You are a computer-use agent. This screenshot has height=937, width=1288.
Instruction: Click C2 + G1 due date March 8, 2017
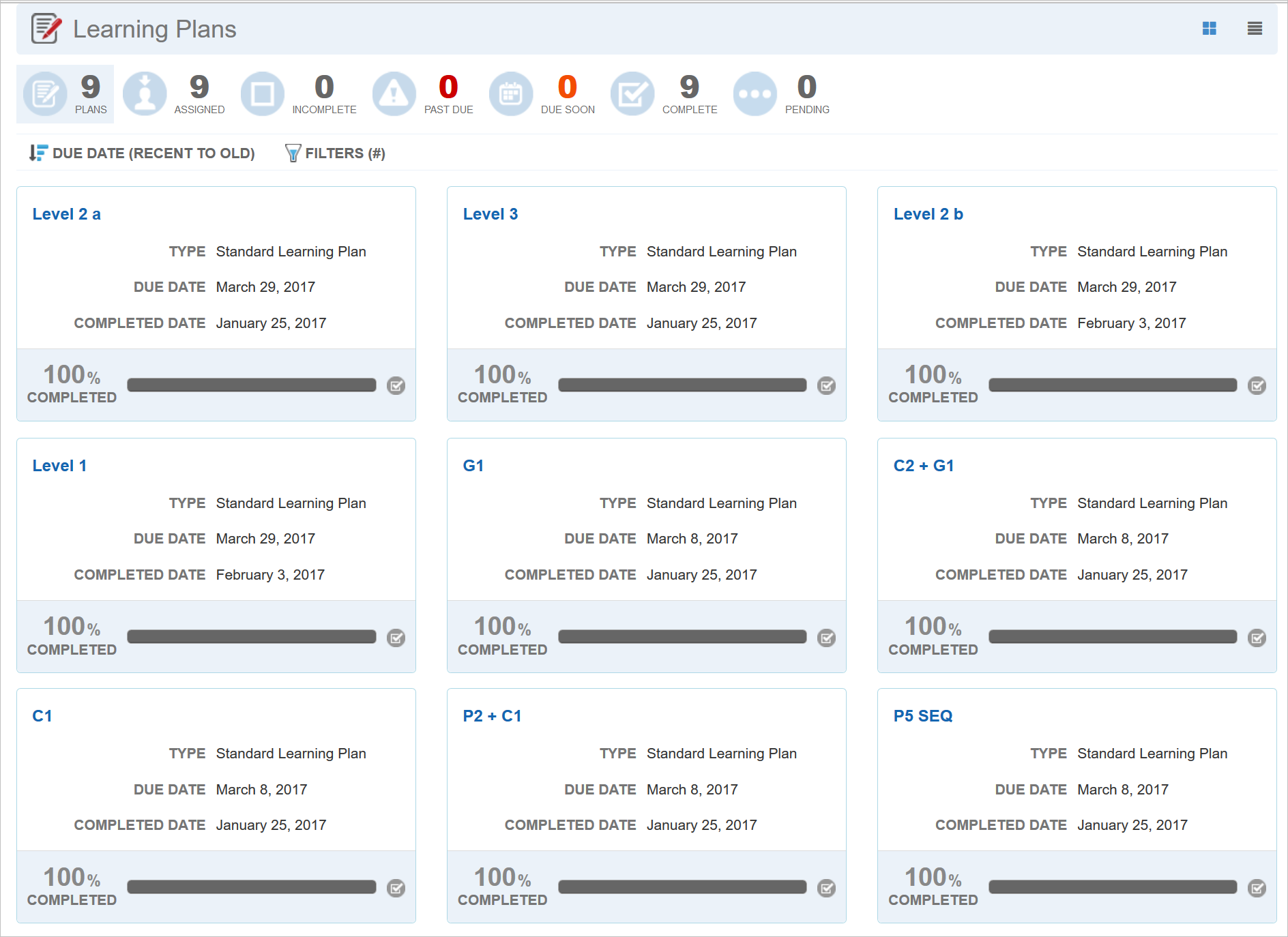coord(1123,539)
